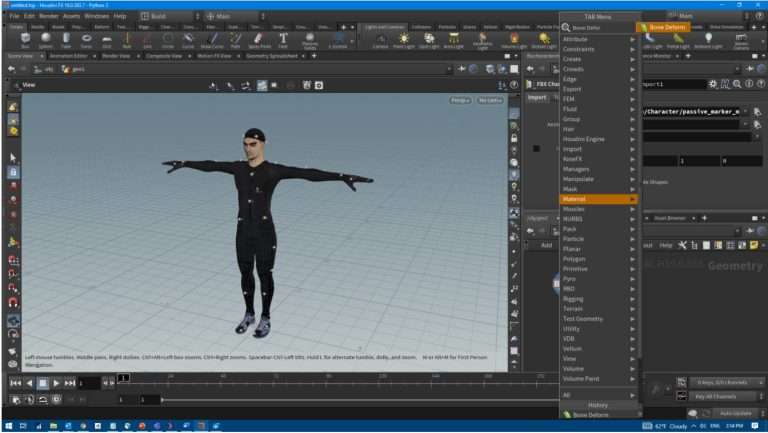Add an Ambient Light from the shelf
This screenshot has width=768, height=433.
click(x=708, y=41)
